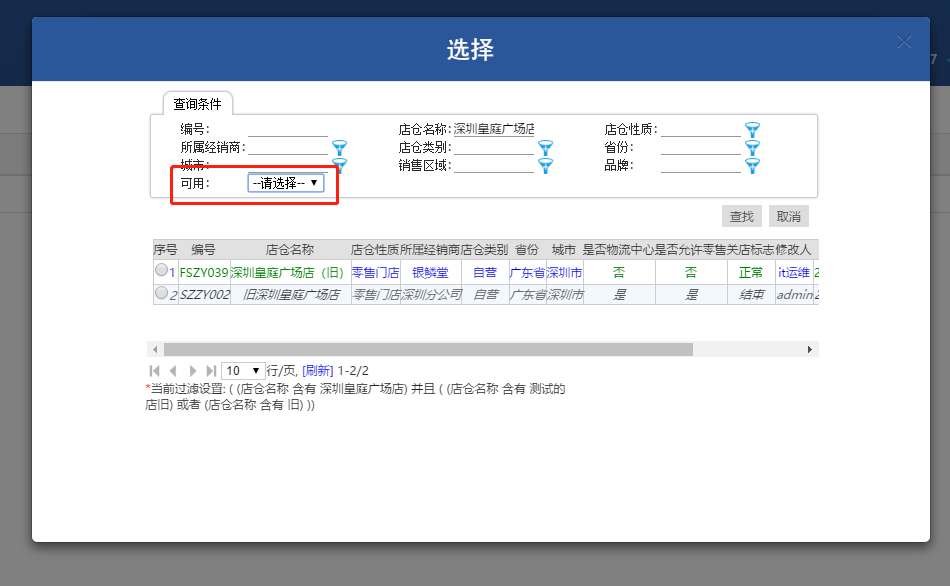Open the filter icon beside 销售区域 field
Screen dimensions: 950x586
pyautogui.click(x=545, y=166)
